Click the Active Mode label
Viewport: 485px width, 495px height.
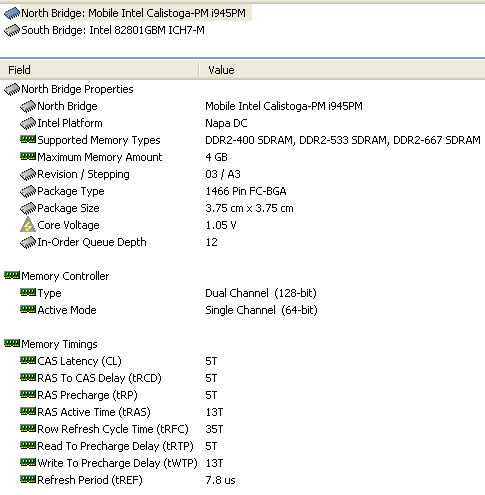(67, 310)
